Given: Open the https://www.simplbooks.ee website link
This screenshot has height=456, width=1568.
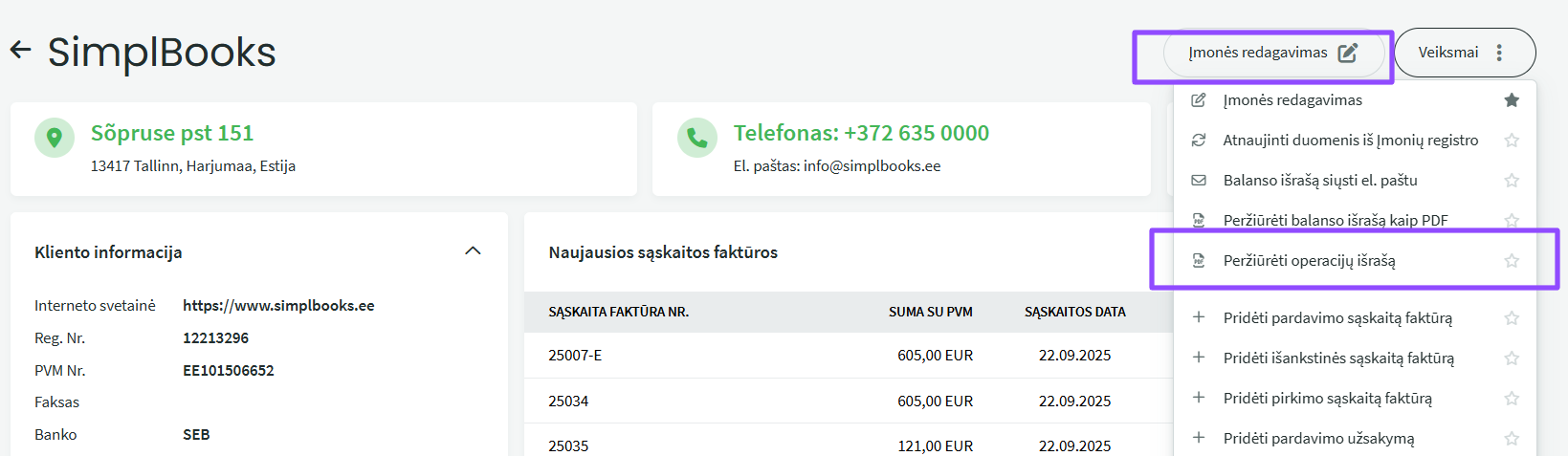Looking at the screenshot, I should (278, 306).
